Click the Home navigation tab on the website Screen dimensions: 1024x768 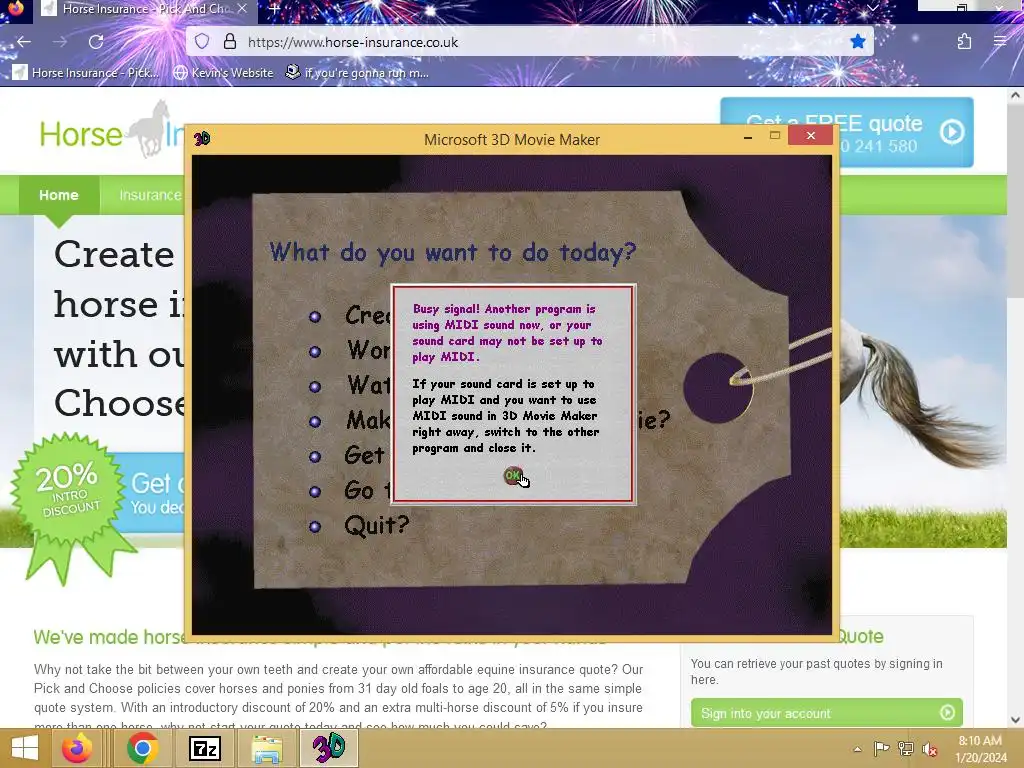point(59,195)
